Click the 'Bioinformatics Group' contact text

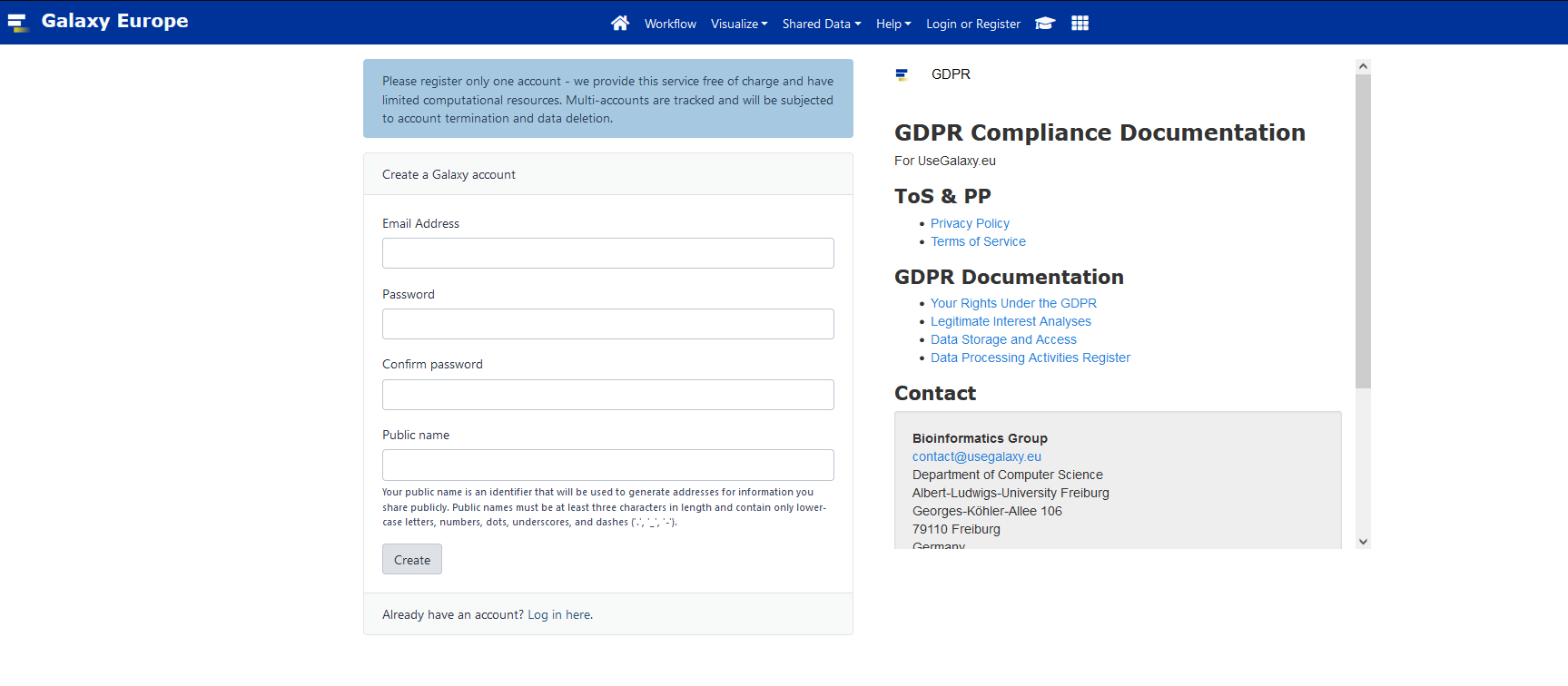pyautogui.click(x=980, y=438)
